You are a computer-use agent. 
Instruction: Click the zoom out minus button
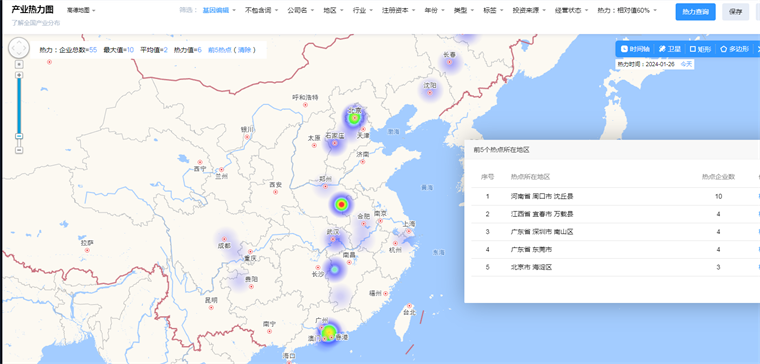pyautogui.click(x=19, y=150)
